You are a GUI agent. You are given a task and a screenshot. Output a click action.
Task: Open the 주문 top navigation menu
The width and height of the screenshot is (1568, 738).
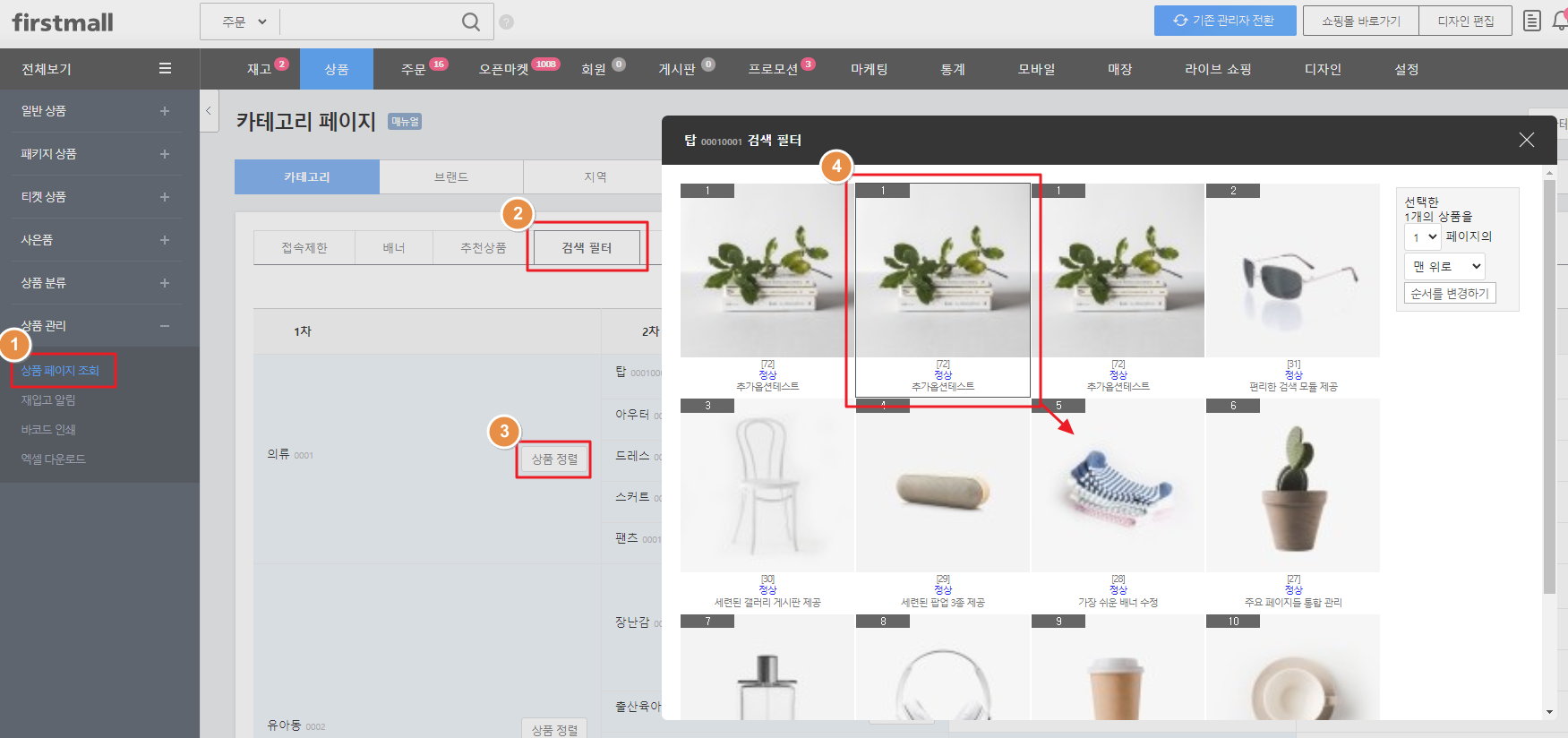pyautogui.click(x=414, y=69)
